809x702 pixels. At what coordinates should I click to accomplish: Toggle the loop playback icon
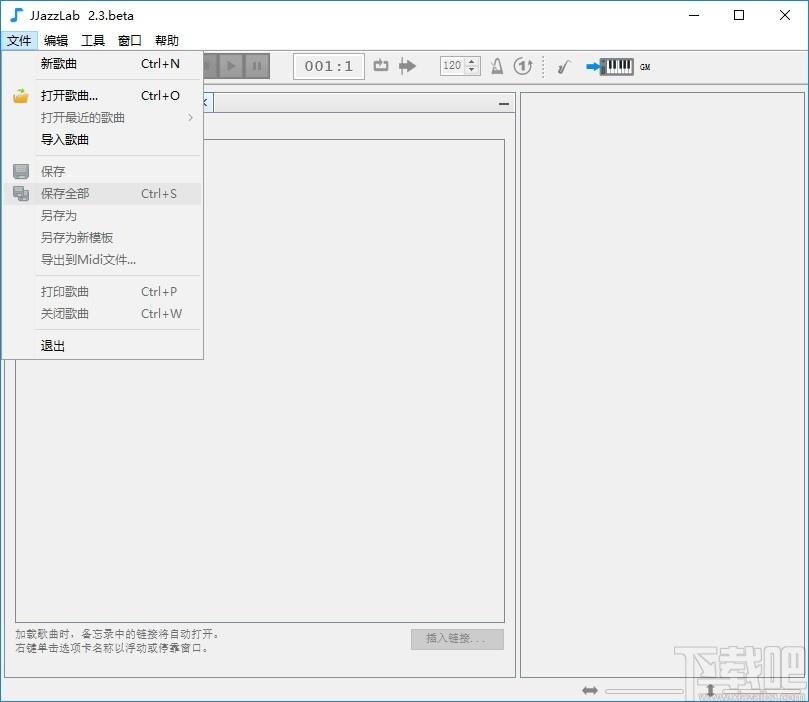tap(381, 66)
